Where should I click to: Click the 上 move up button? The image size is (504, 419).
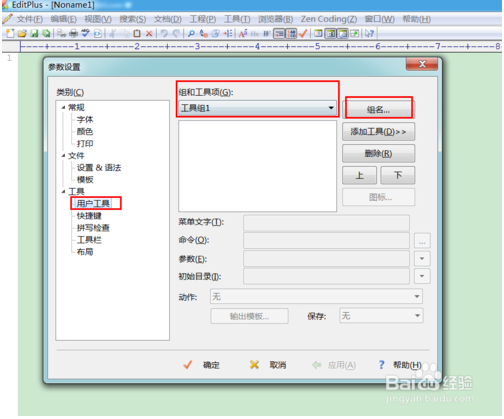(x=359, y=175)
